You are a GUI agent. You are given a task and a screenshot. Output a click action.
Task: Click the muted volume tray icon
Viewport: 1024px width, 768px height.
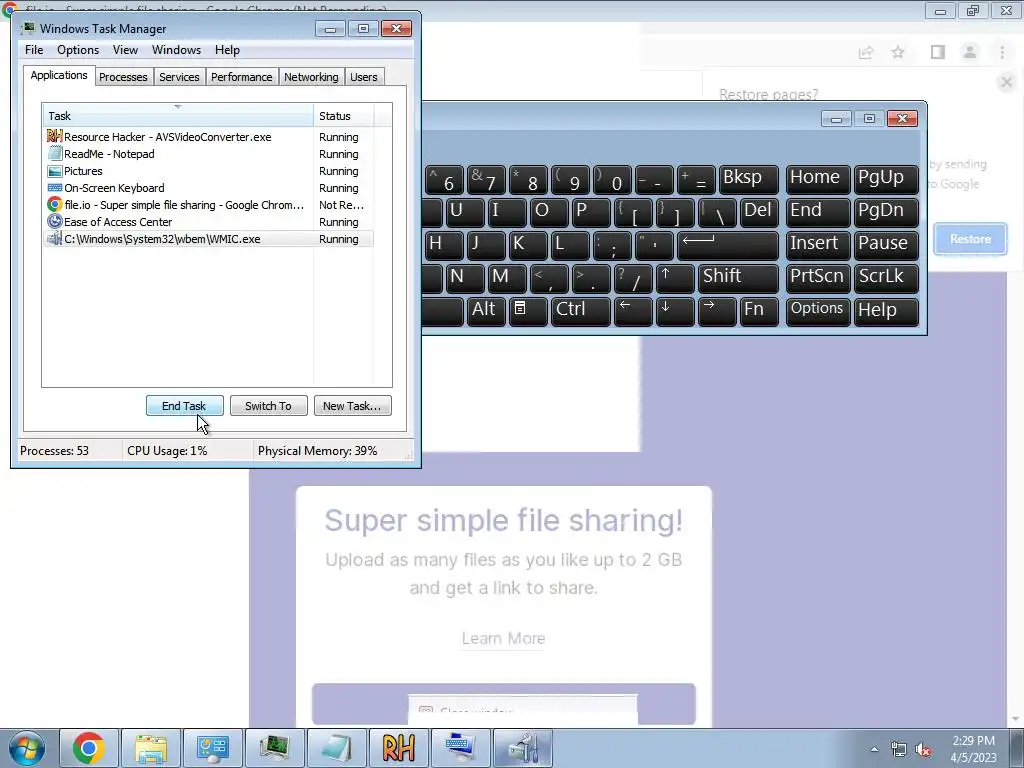point(923,750)
